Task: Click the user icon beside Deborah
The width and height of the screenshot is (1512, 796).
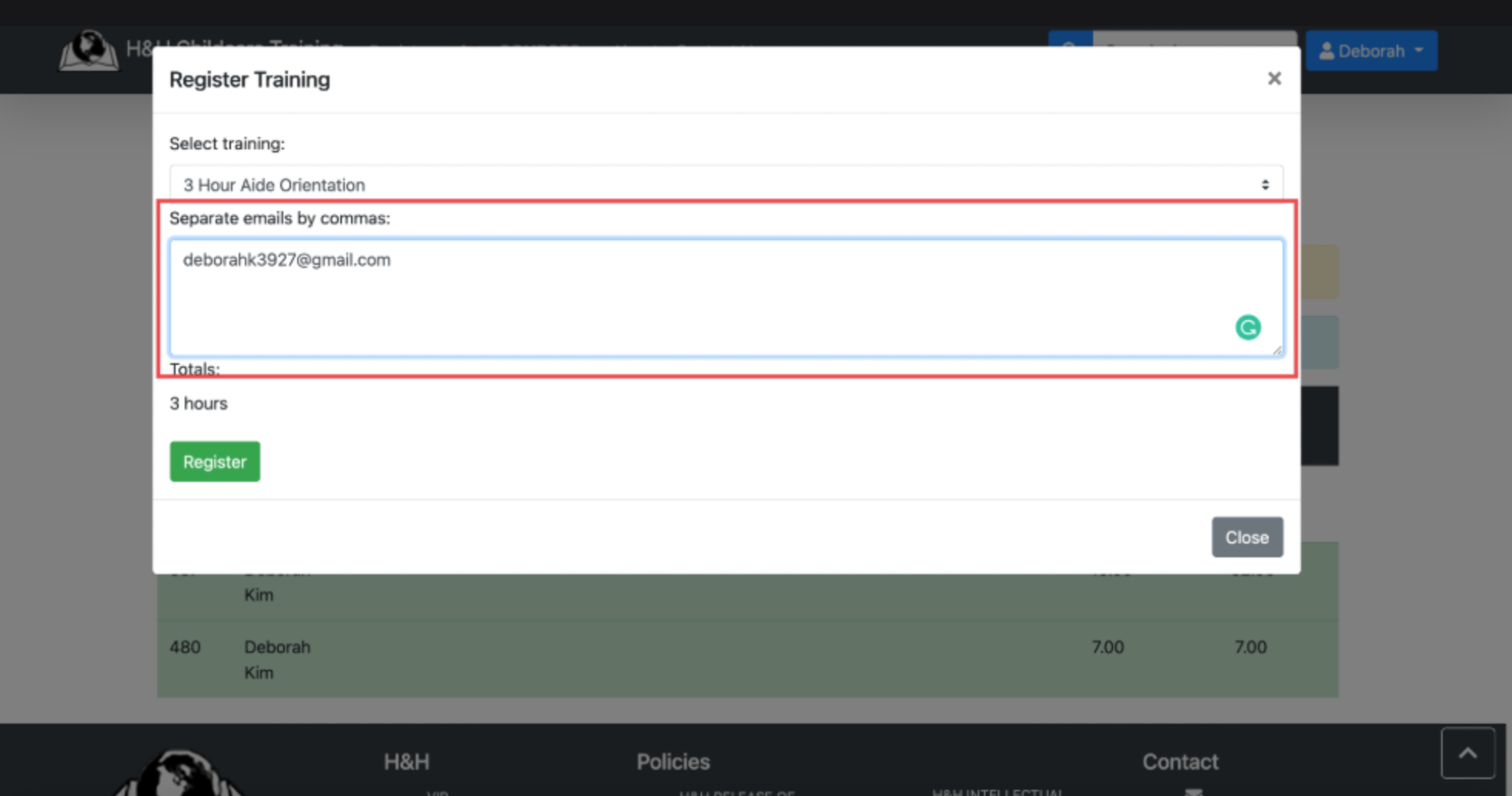Action: [1326, 52]
